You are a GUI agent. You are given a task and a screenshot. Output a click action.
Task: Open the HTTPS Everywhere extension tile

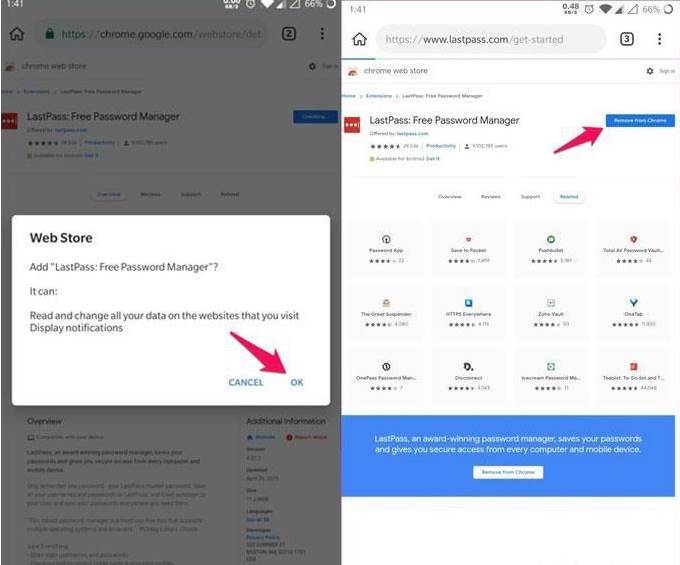[x=468, y=312]
